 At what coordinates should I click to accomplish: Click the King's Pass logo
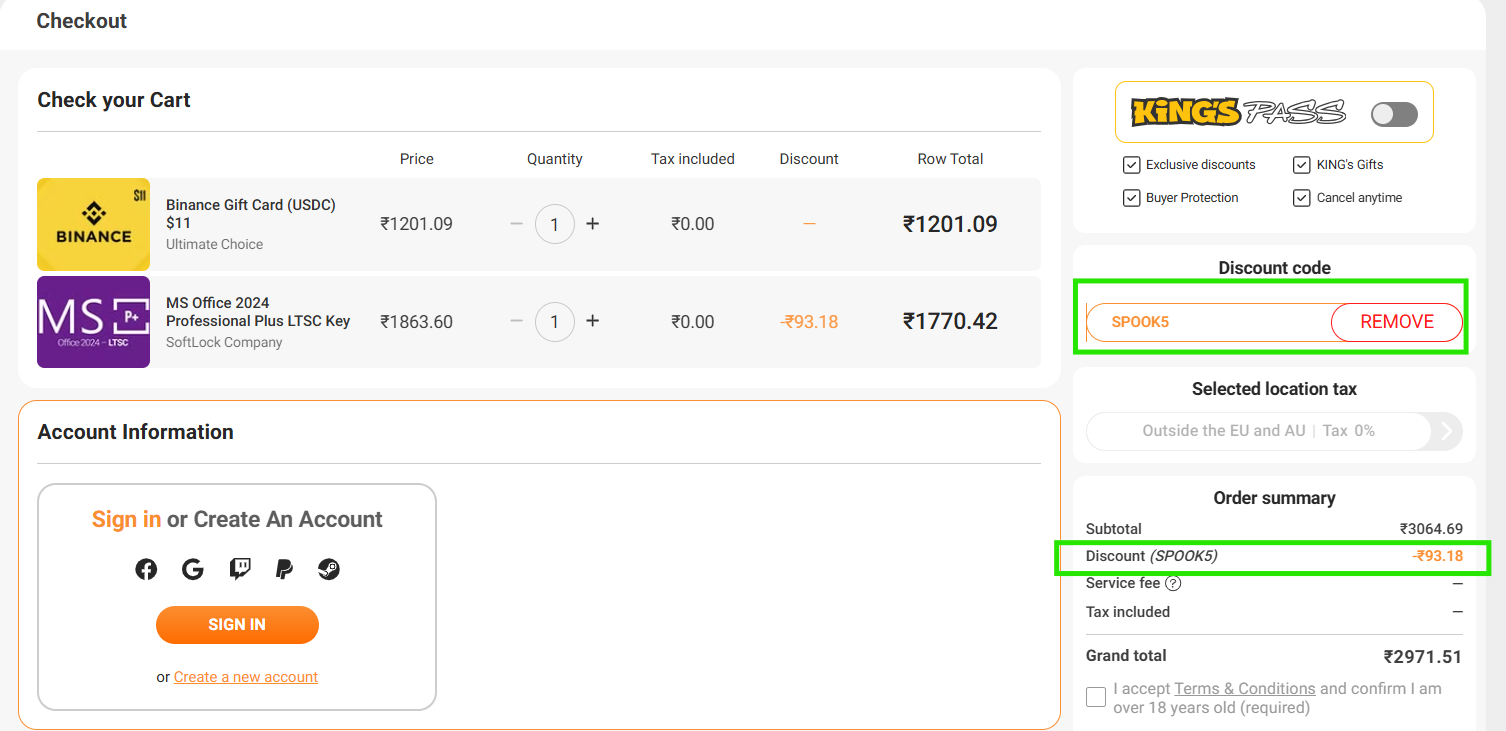[1238, 112]
